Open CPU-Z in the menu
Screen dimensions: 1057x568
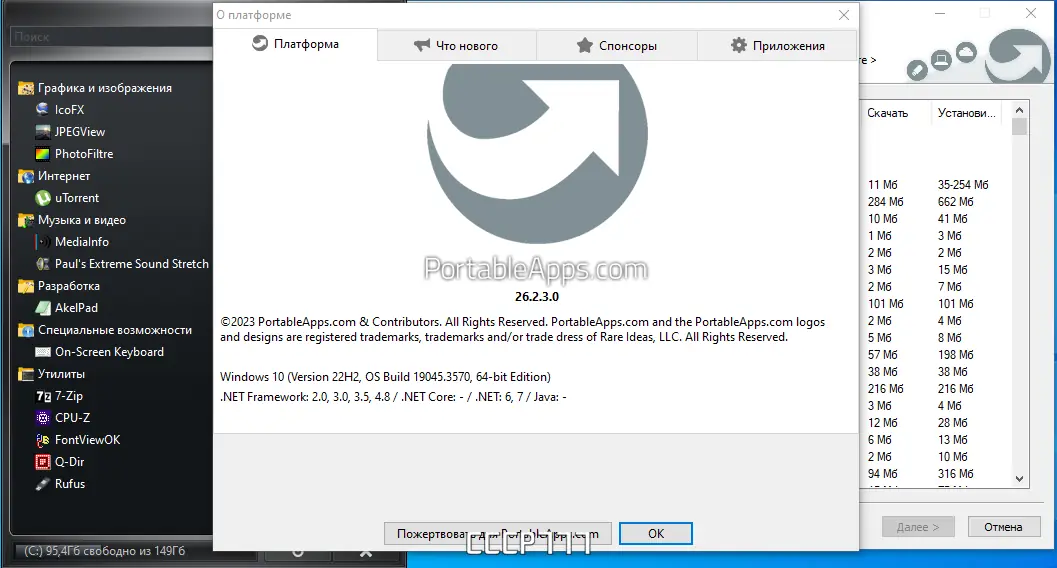pyautogui.click(x=63, y=418)
